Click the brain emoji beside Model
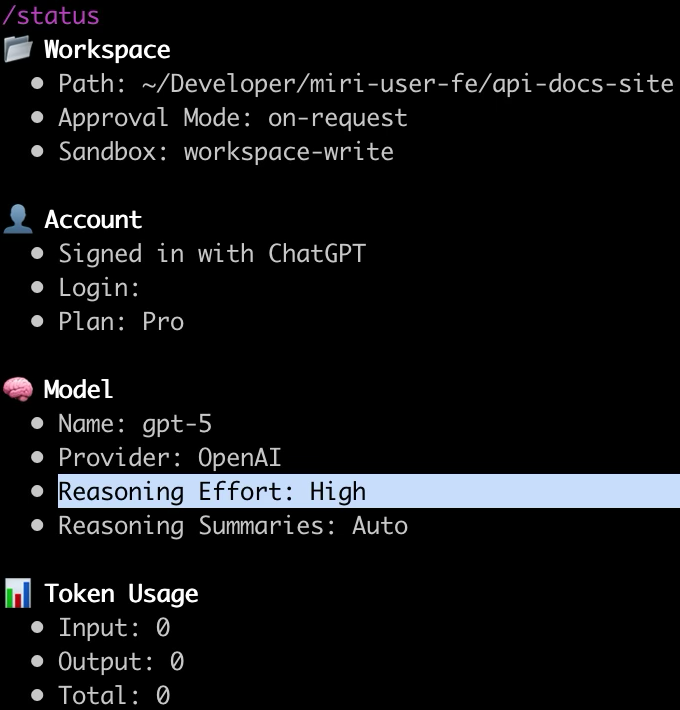 tap(18, 389)
